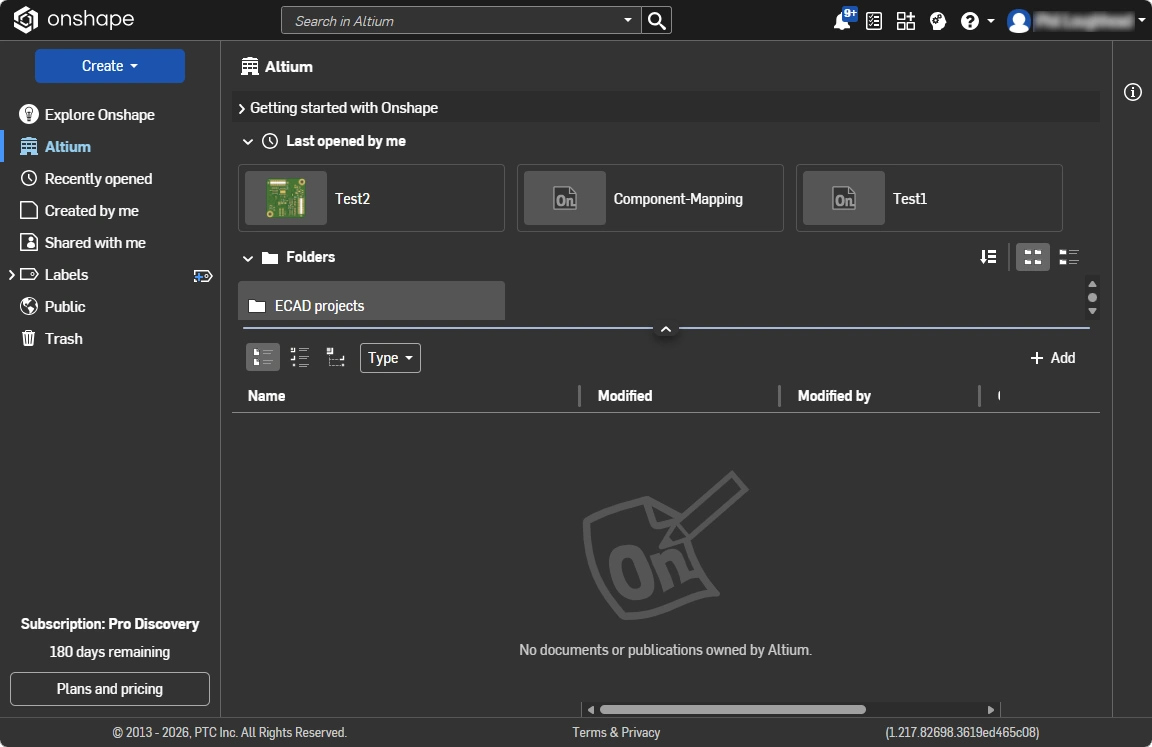Image resolution: width=1152 pixels, height=747 pixels.
Task: Click the horizontal scrollbar left arrow
Action: 591,710
